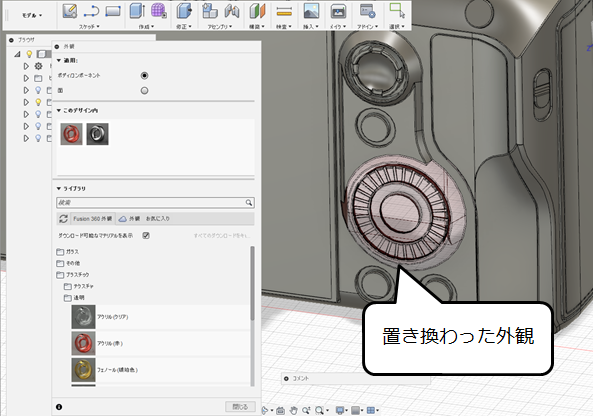Open the Modify menu dropdown
Screen dimensions: 593x416
pyautogui.click(x=184, y=26)
